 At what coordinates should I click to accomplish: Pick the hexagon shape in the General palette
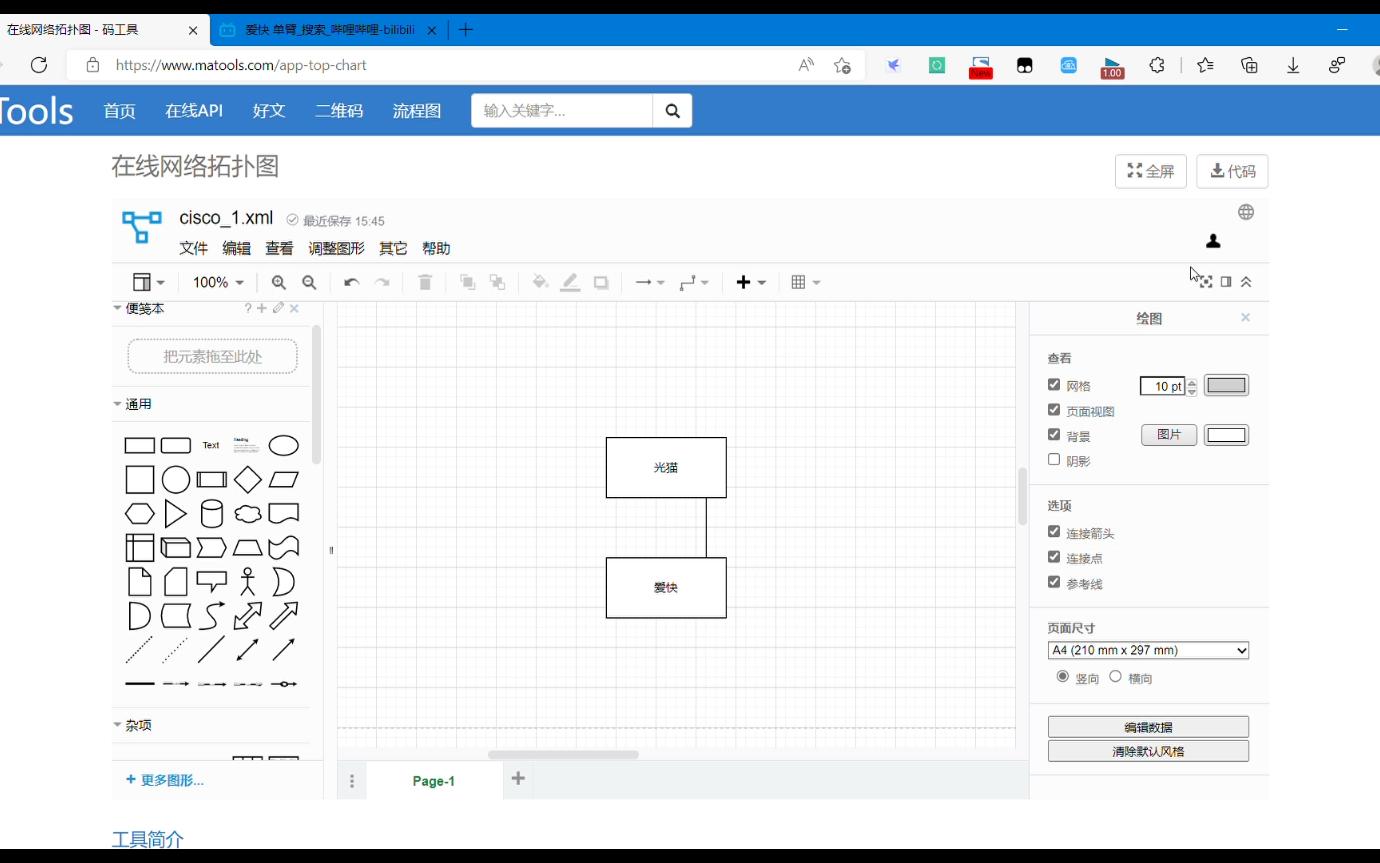[x=140, y=514]
